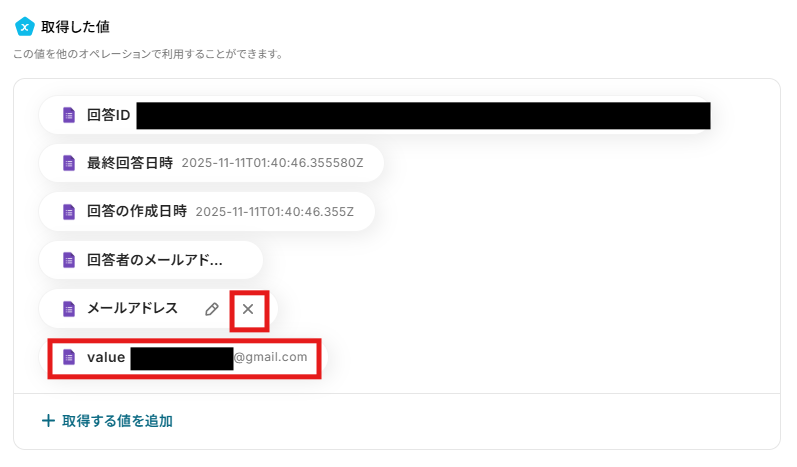Remove メールアドレス using the X button
The image size is (797, 467).
pos(248,309)
